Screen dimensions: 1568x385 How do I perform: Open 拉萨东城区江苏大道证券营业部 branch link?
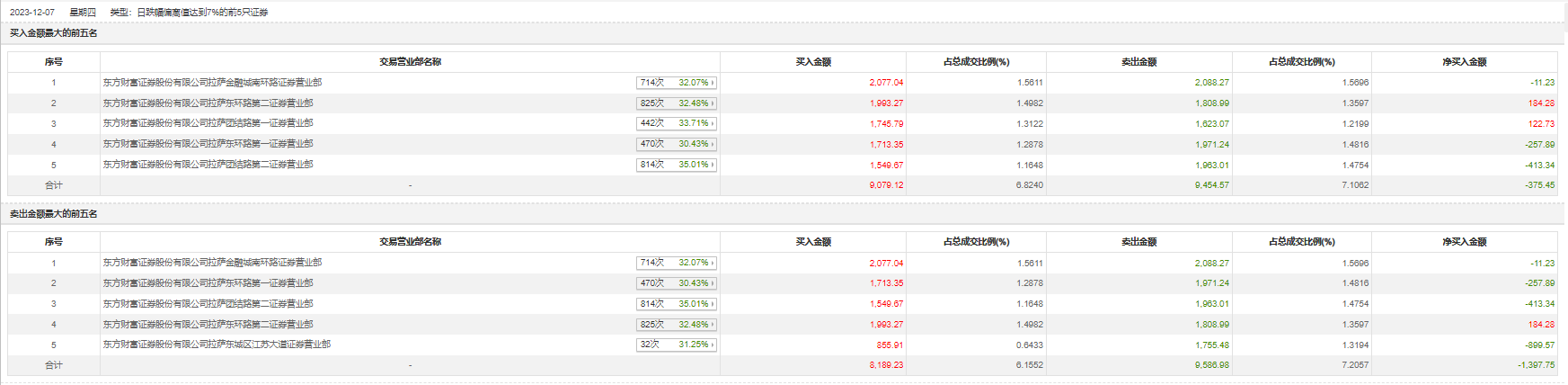[217, 345]
